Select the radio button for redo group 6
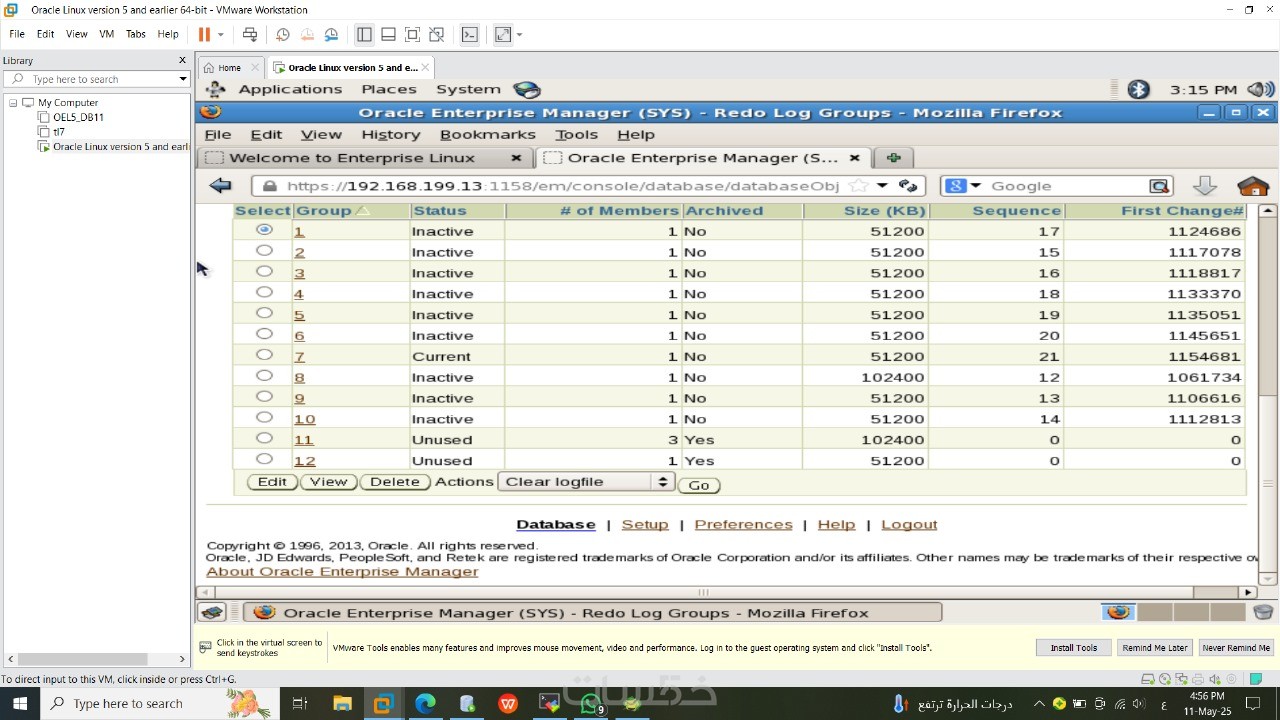Viewport: 1280px width, 720px height. 264,335
